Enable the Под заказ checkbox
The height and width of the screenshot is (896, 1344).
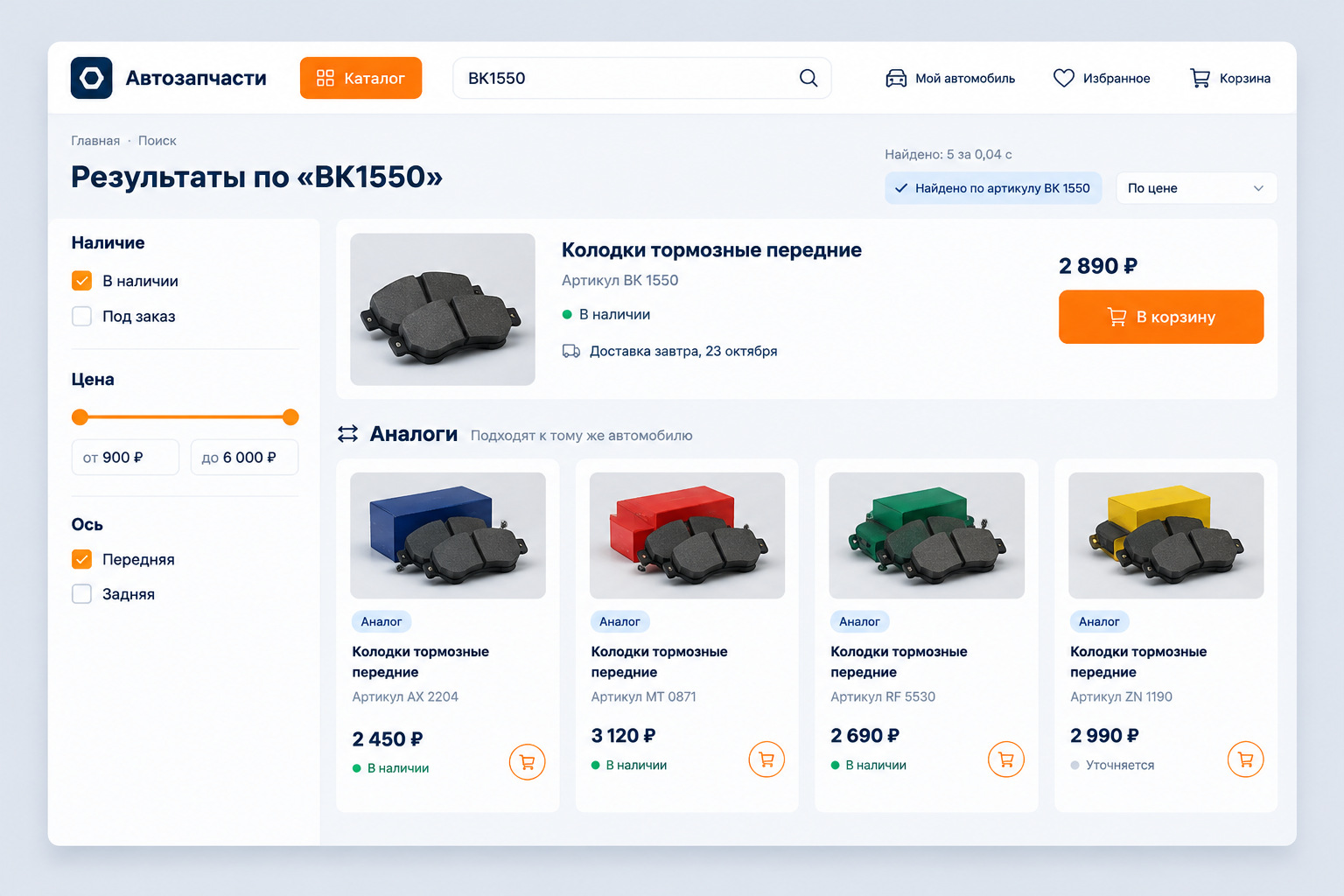[x=81, y=316]
